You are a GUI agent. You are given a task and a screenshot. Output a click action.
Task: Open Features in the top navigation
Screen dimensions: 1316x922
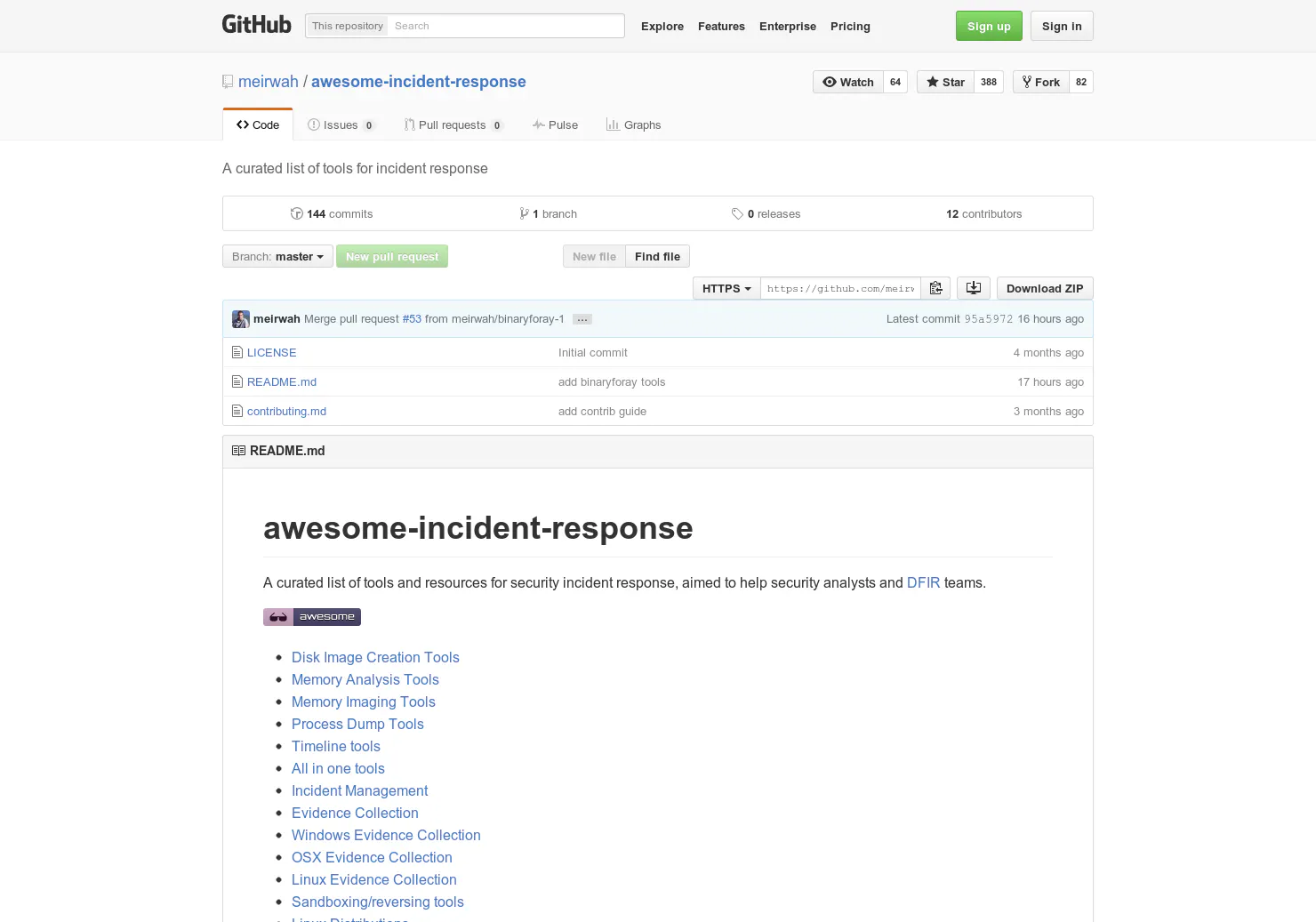coord(721,26)
